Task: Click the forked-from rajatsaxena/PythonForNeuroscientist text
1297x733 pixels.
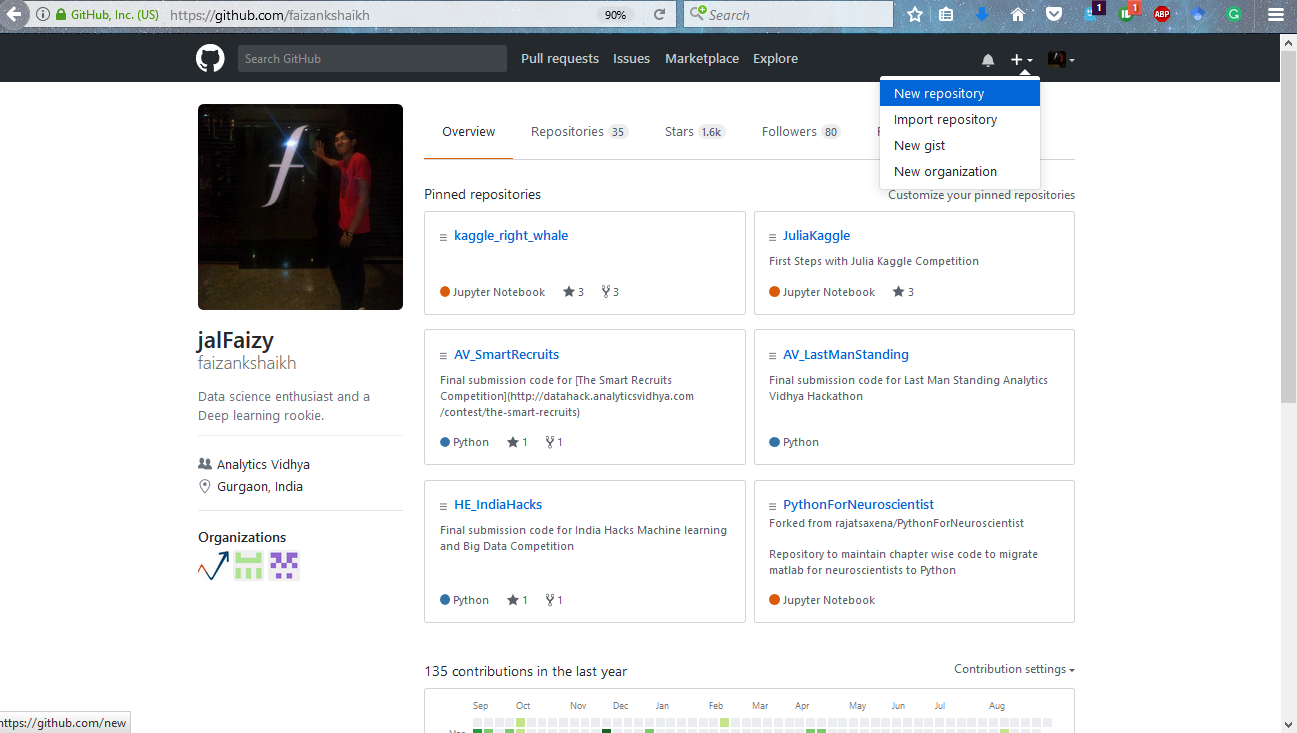Action: pyautogui.click(x=896, y=523)
